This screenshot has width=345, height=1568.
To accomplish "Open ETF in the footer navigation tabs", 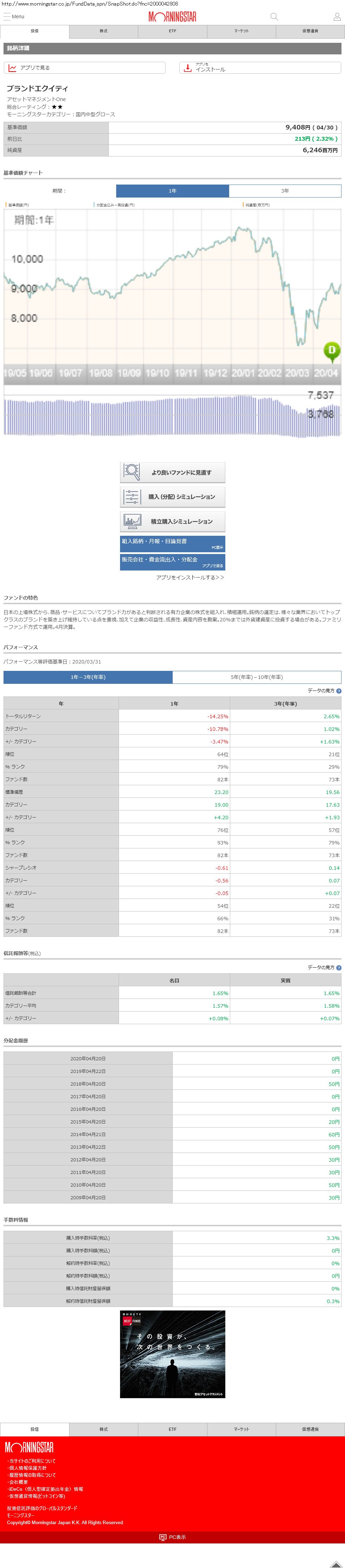I will (172, 1429).
